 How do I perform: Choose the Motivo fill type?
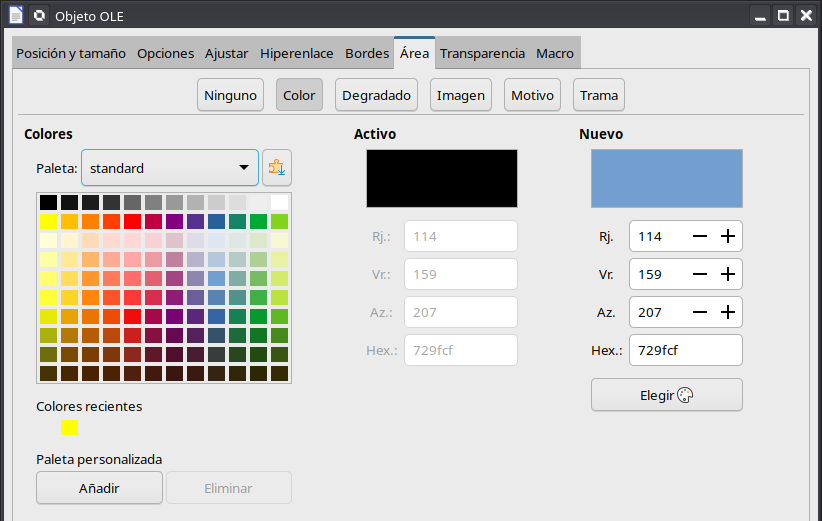(533, 95)
